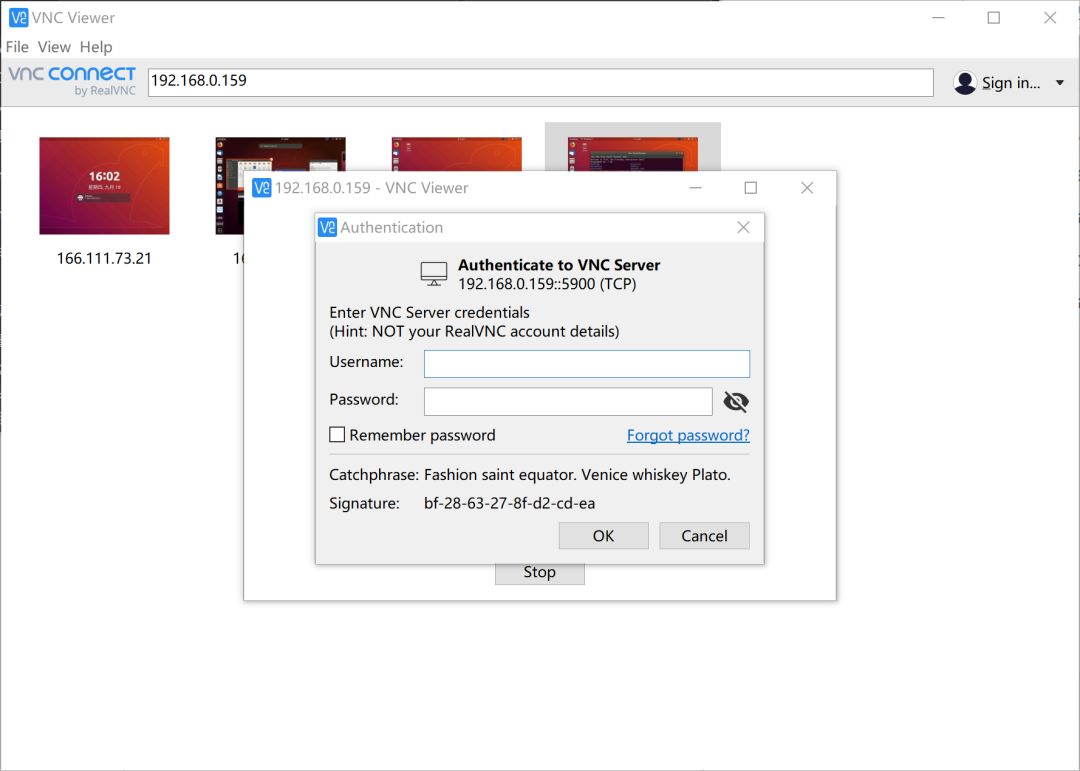Click the address bar showing 192.168.0.159
This screenshot has height=771, width=1080.
pos(541,82)
